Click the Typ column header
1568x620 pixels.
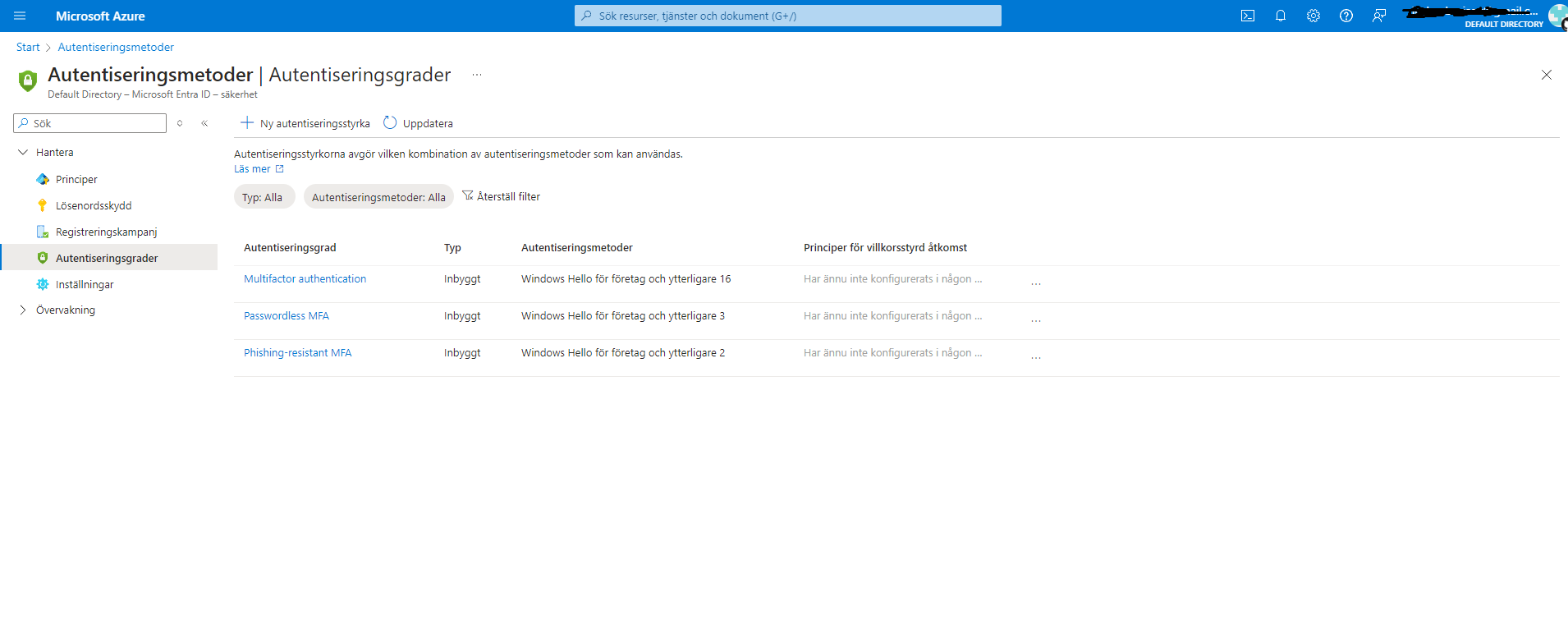(x=452, y=247)
